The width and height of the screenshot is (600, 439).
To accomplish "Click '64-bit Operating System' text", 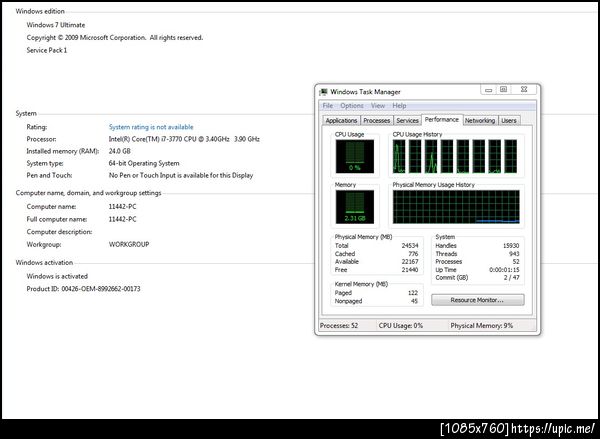I will click(x=144, y=163).
